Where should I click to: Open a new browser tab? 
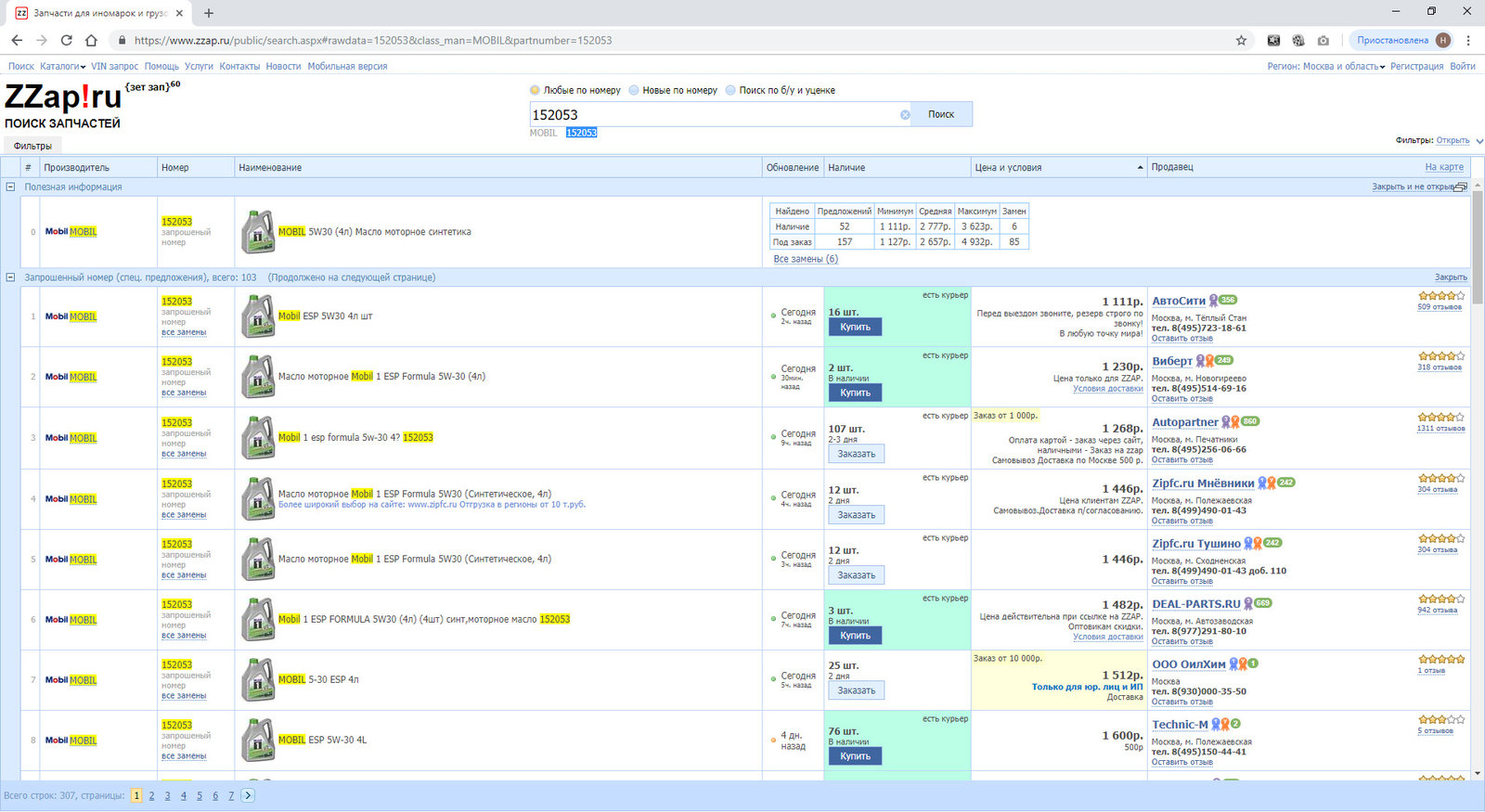click(209, 13)
